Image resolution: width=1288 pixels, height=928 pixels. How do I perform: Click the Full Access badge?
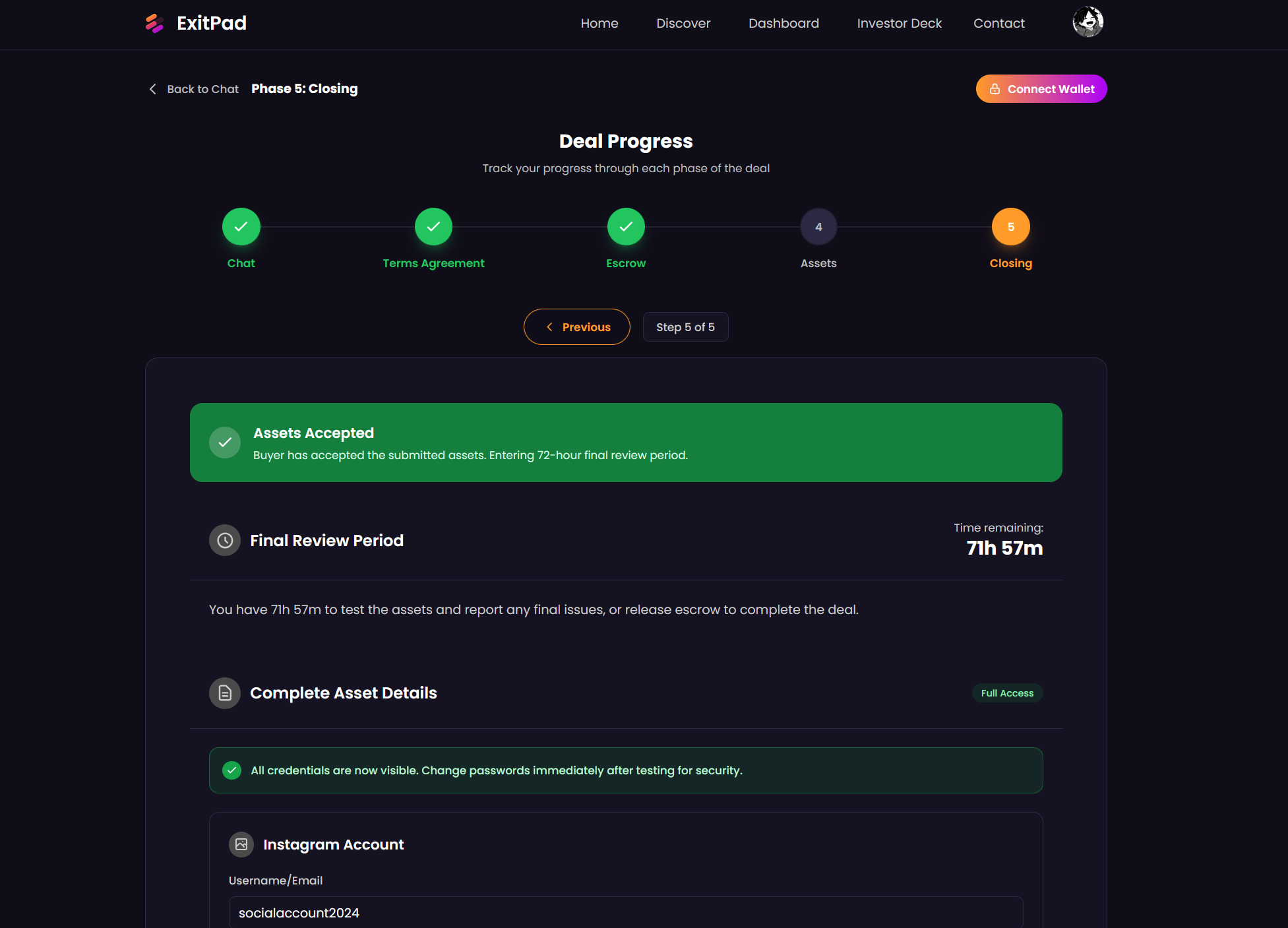click(1007, 693)
